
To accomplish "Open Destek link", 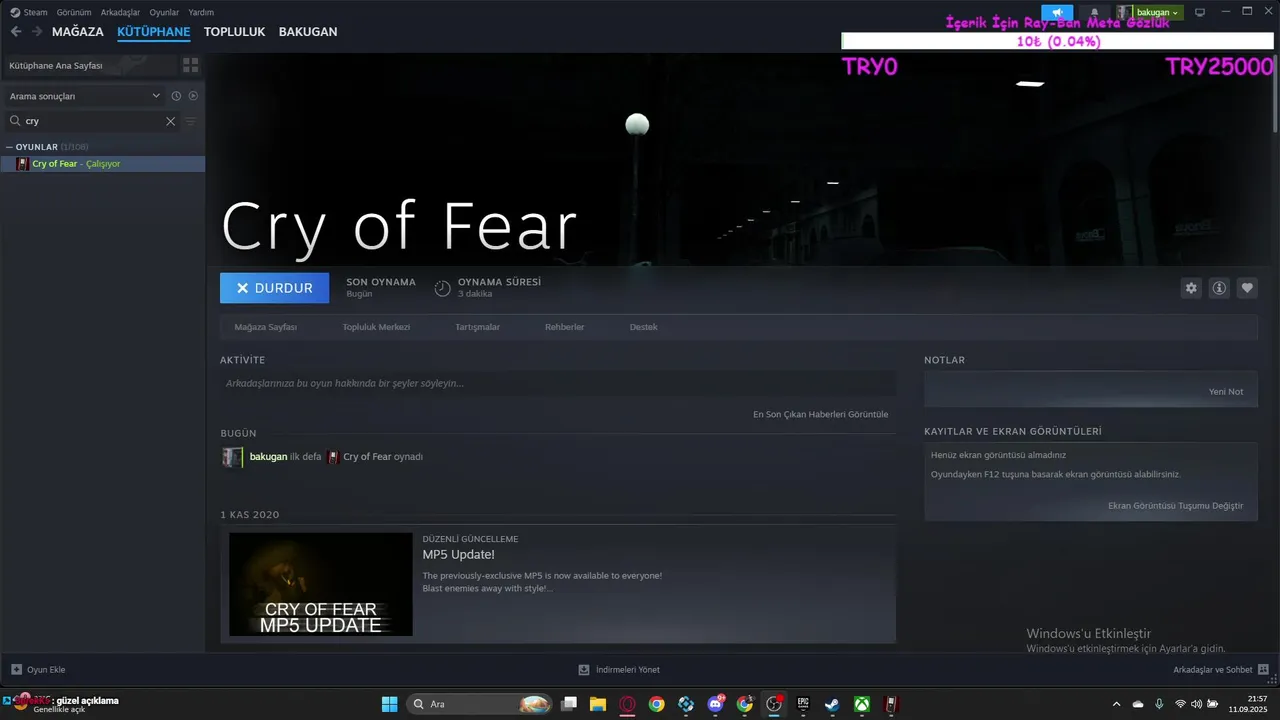I will click(643, 327).
